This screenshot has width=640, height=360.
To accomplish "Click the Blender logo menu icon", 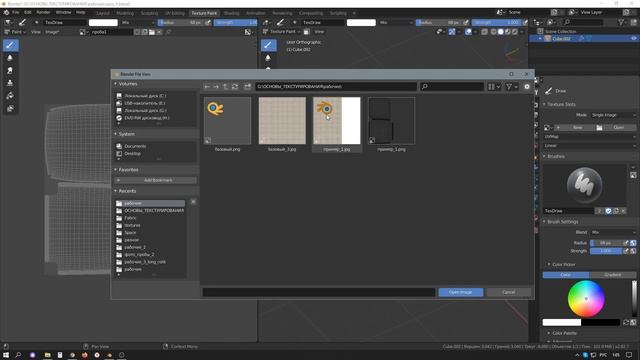I will tap(6, 13).
